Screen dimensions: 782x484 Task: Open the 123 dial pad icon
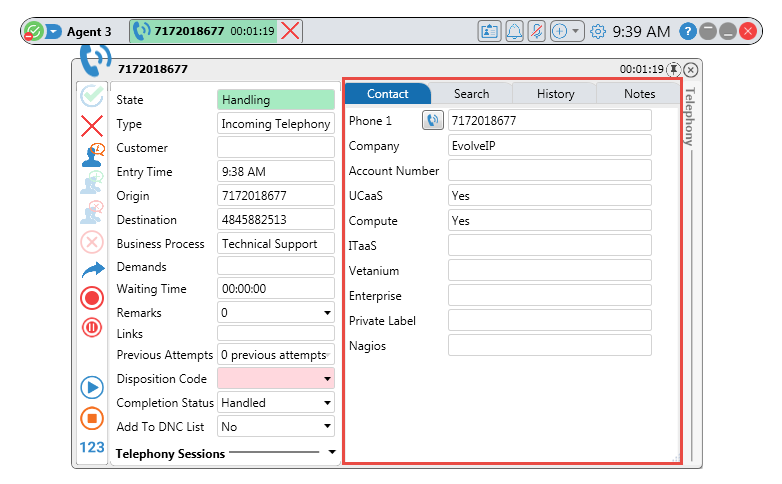tap(92, 447)
